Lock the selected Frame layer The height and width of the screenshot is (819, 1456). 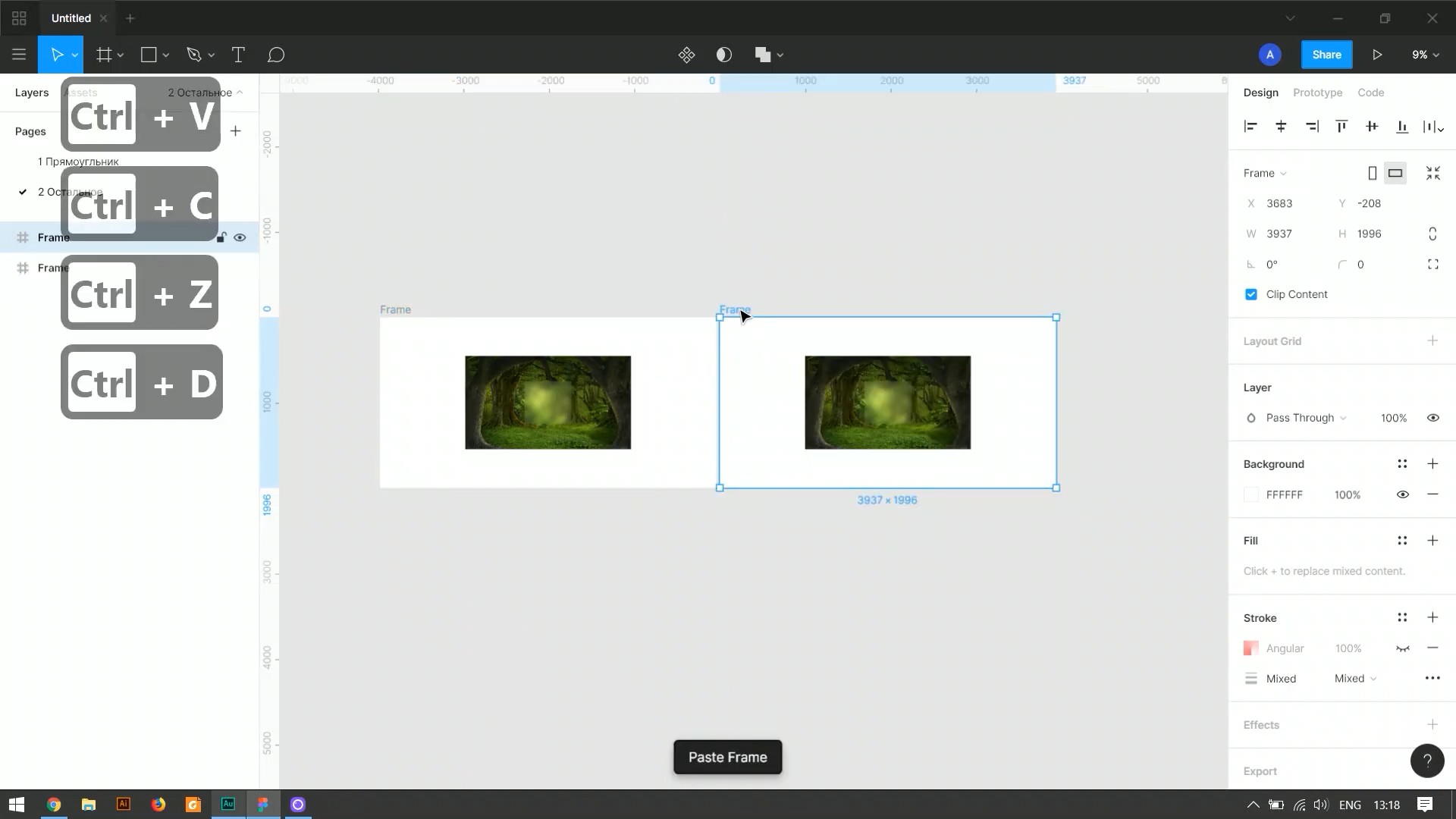point(221,237)
